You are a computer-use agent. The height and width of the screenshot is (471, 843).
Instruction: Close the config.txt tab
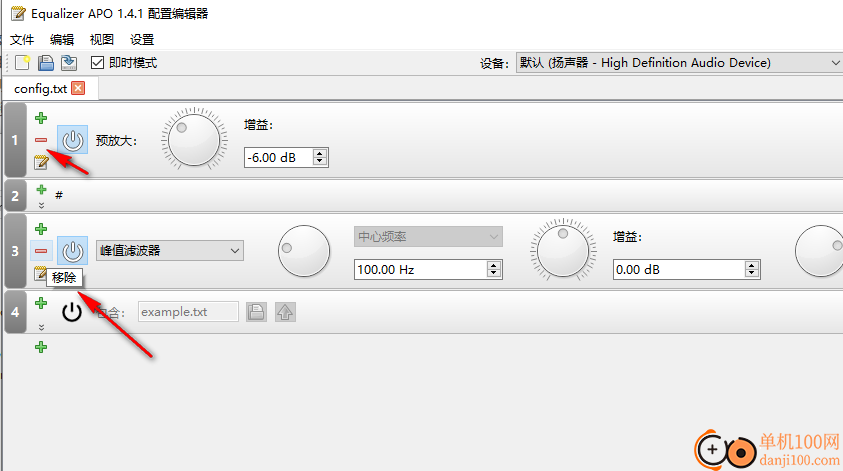click(x=78, y=88)
